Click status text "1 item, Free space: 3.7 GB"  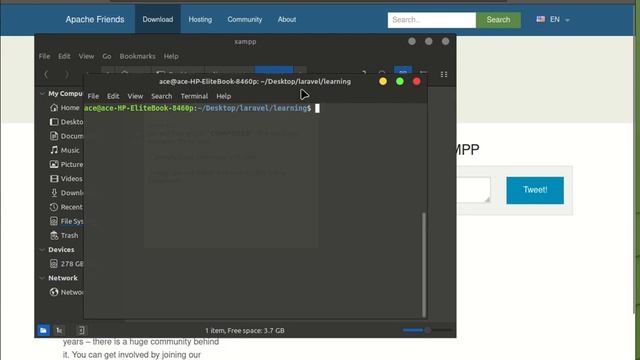click(245, 331)
